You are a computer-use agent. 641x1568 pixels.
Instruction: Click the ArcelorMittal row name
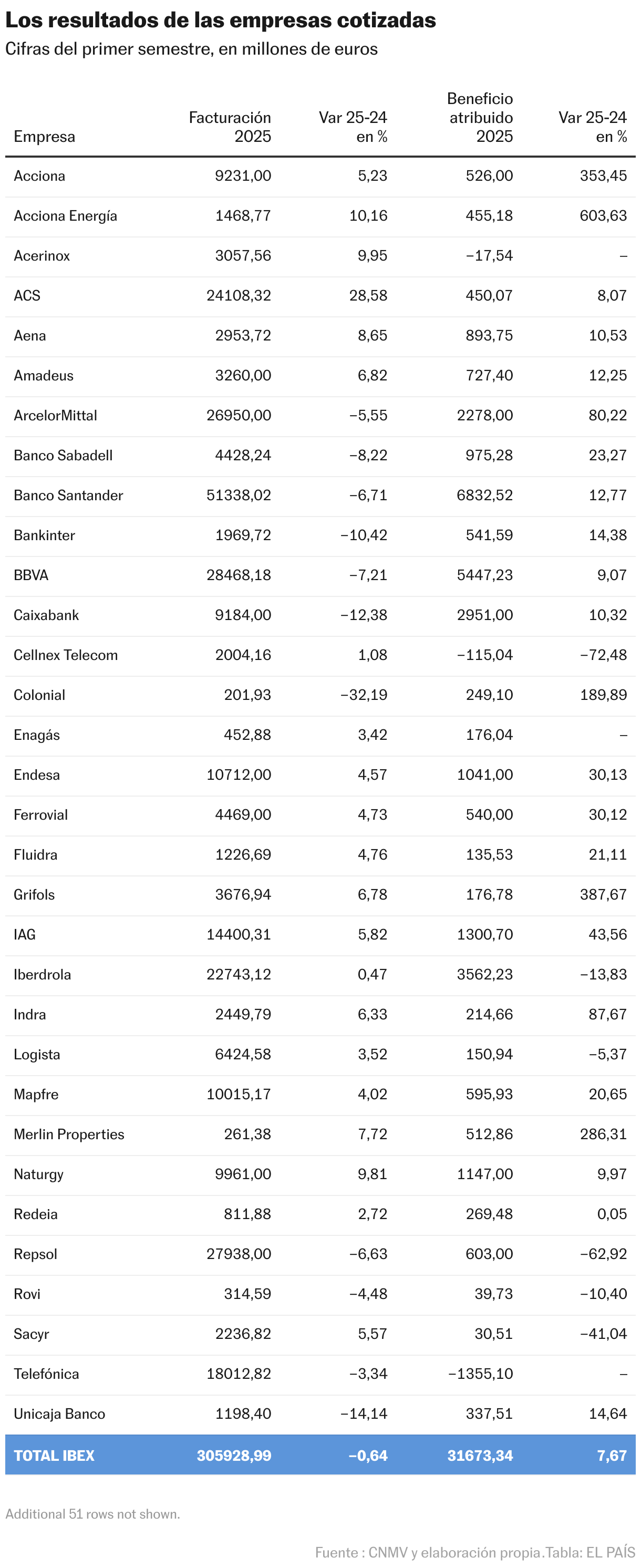pyautogui.click(x=55, y=416)
